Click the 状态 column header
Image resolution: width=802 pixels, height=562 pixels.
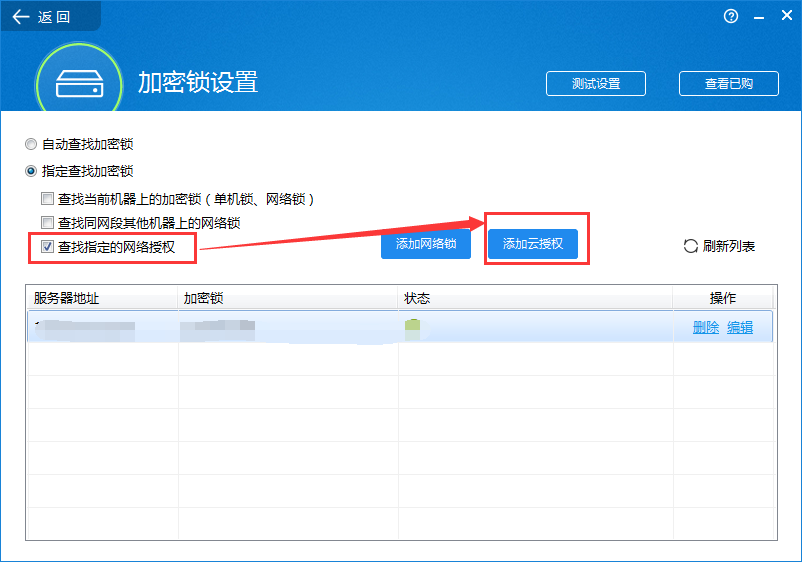(x=535, y=298)
